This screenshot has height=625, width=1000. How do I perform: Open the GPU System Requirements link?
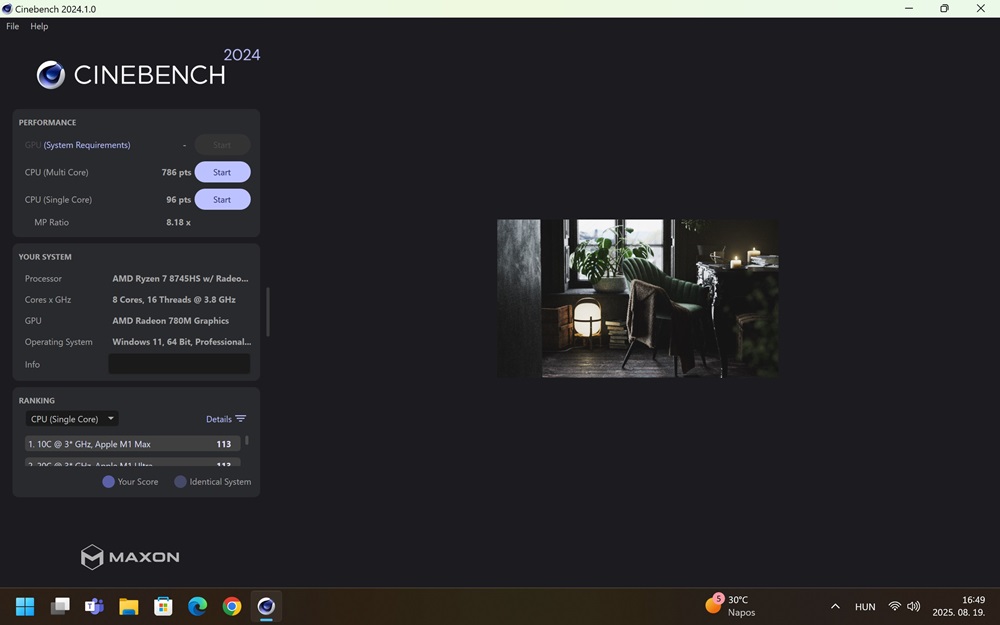click(x=86, y=145)
